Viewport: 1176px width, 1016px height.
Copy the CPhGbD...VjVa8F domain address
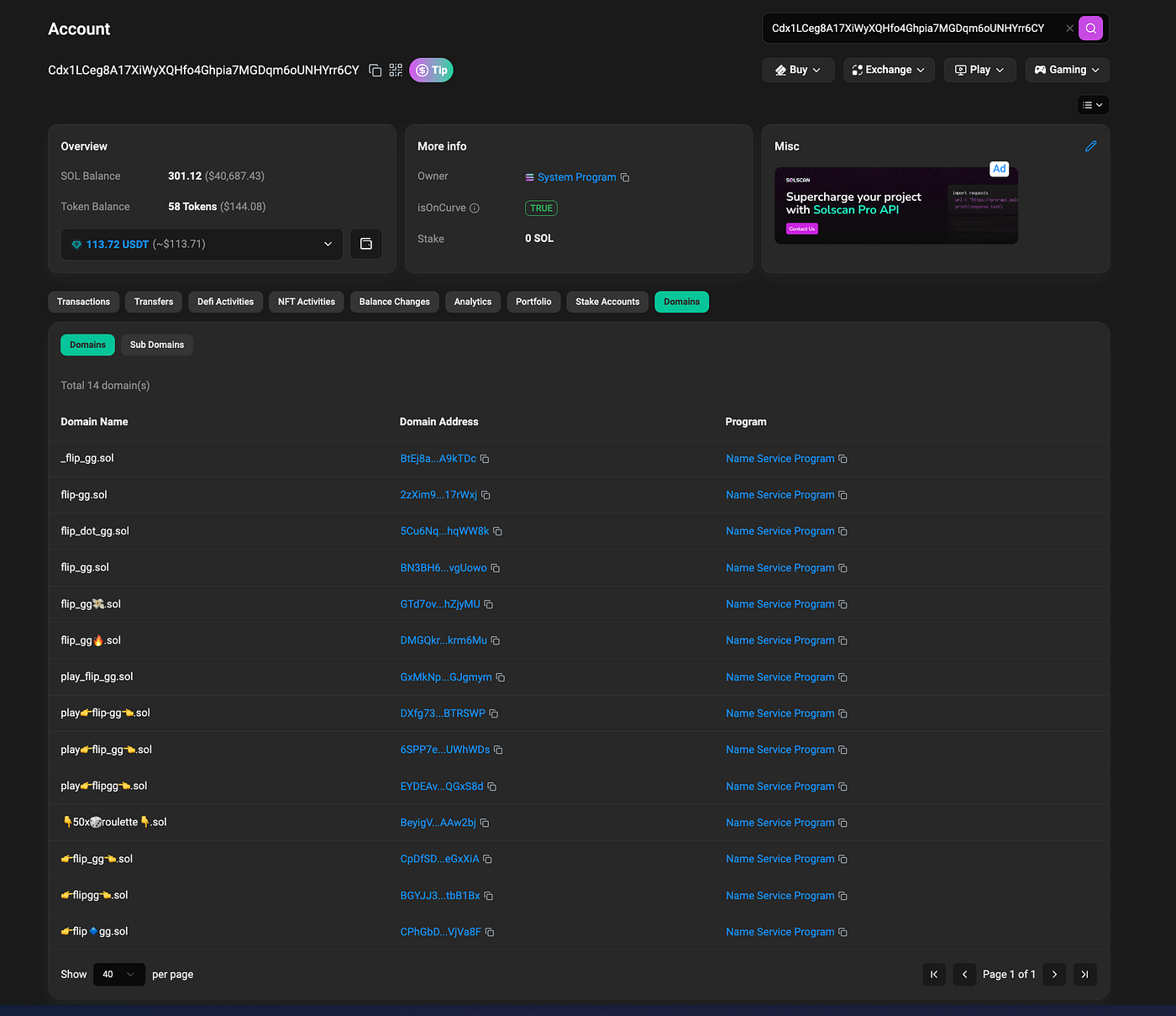490,933
